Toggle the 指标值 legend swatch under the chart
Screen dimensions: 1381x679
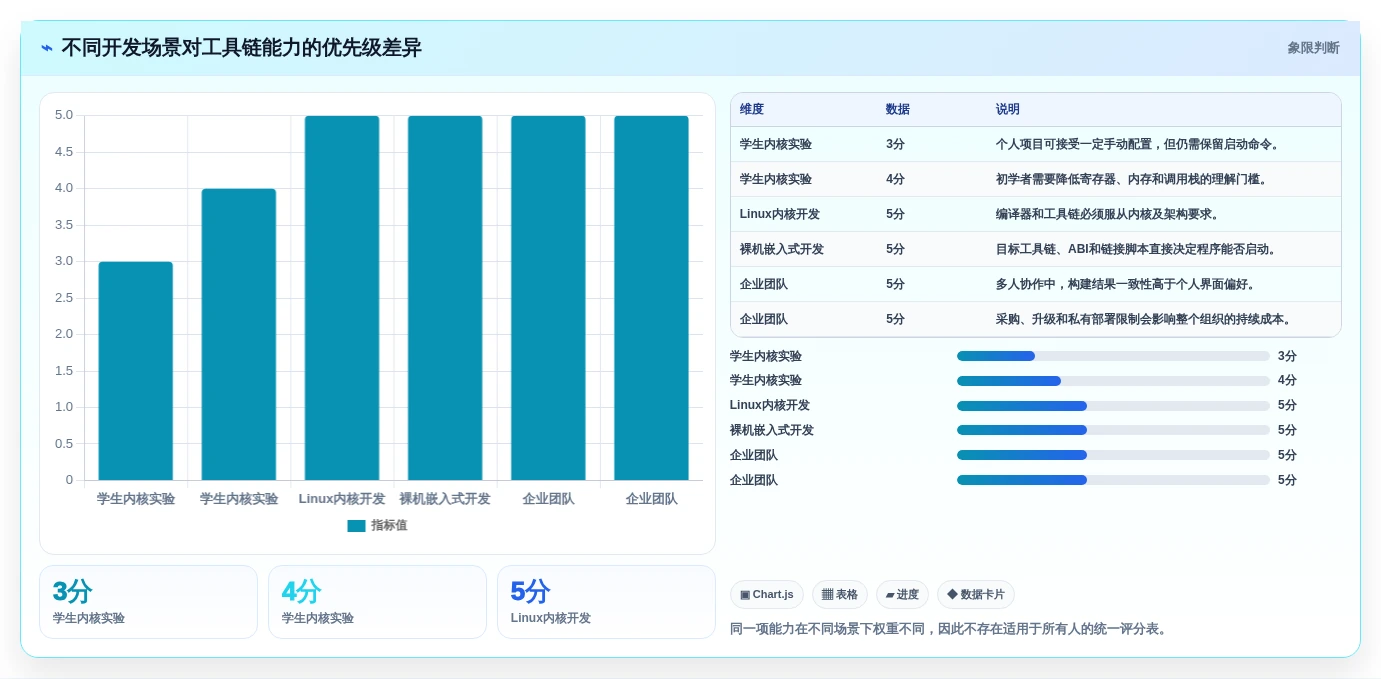click(356, 525)
